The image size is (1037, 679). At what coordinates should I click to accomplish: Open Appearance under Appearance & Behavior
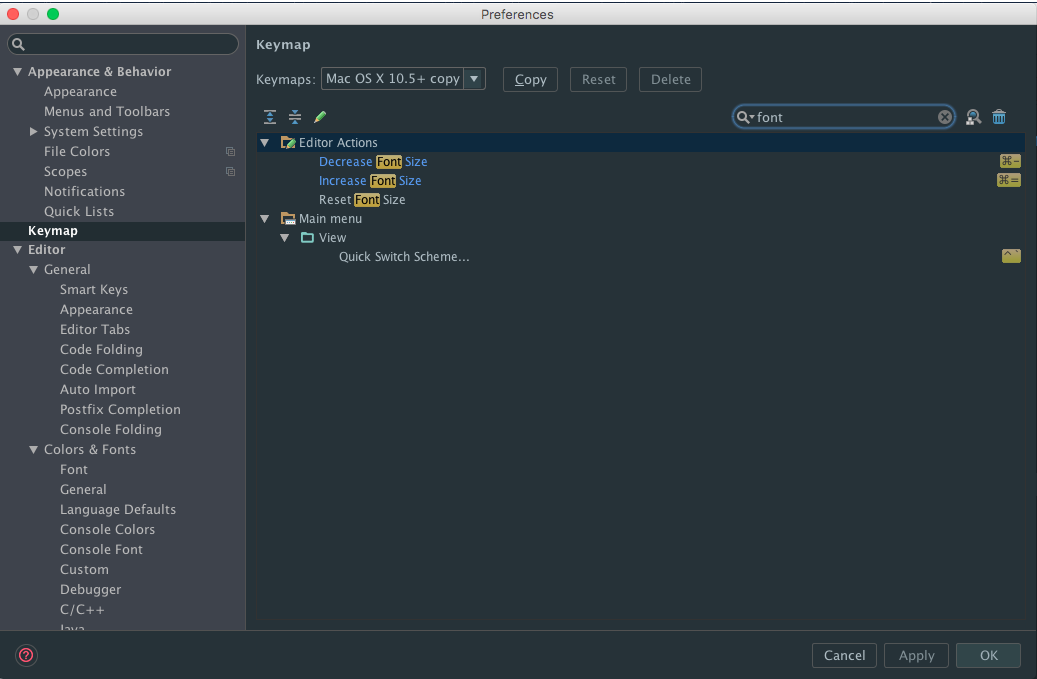point(81,91)
